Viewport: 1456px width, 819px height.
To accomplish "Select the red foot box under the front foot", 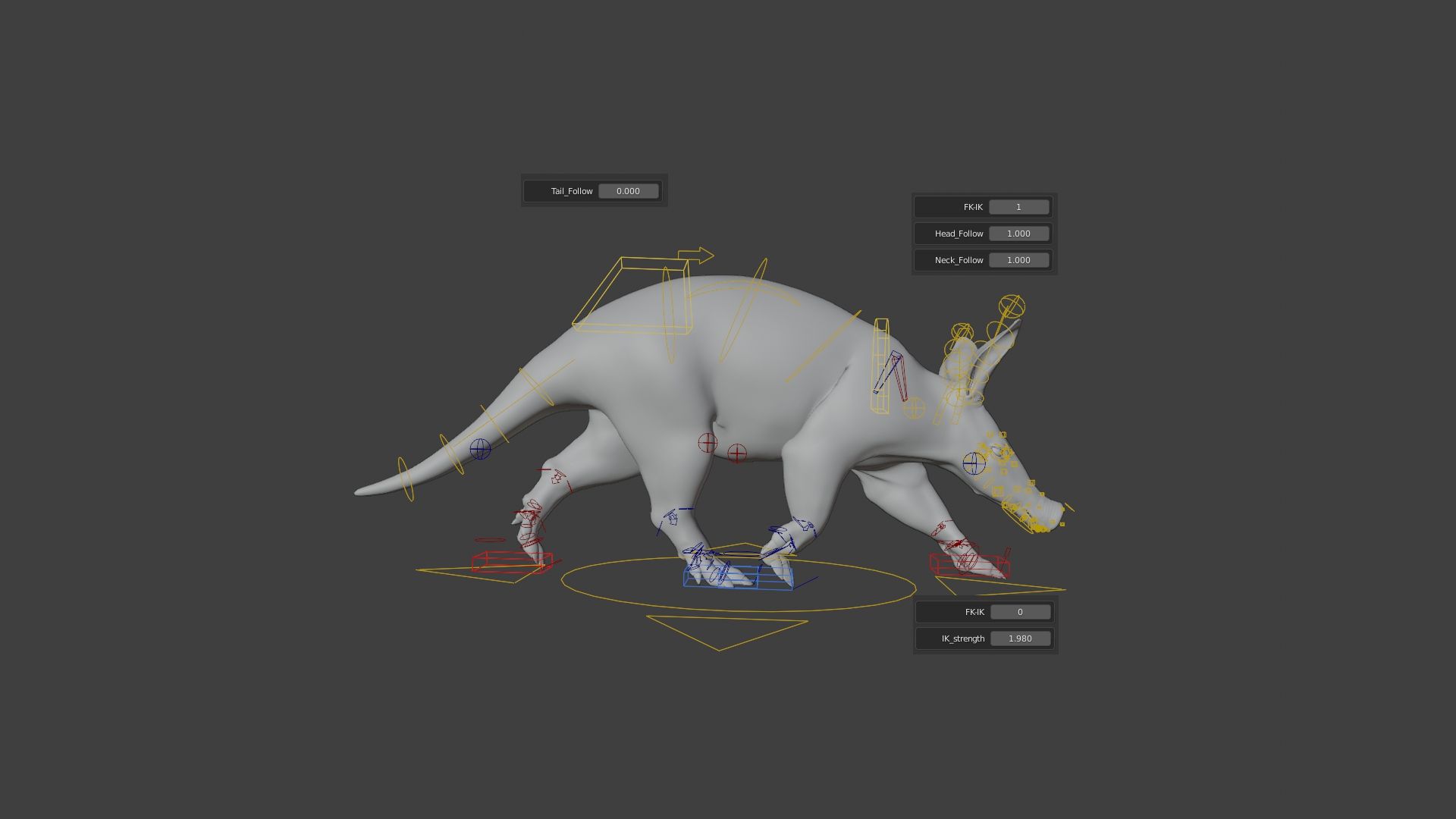I will [969, 566].
